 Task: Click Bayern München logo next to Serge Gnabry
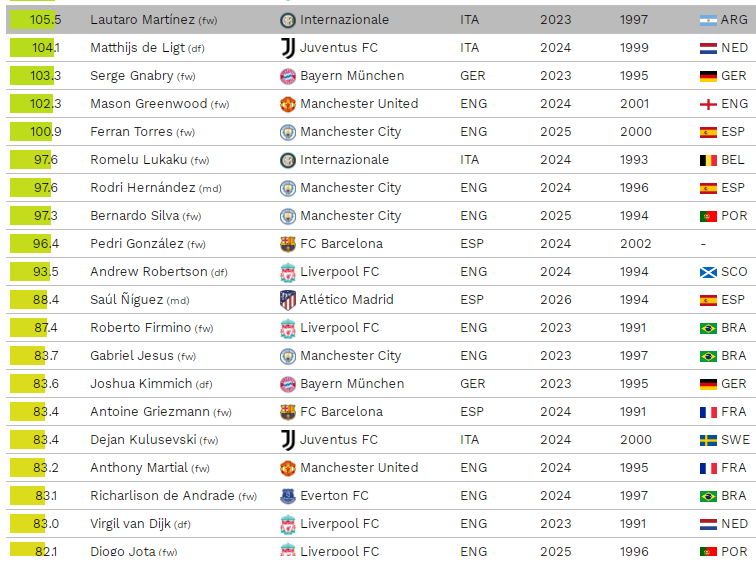[x=288, y=76]
